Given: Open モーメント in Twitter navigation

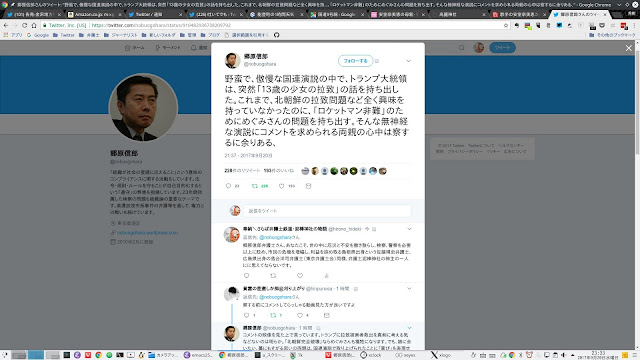Looking at the screenshot, I should click(168, 48).
